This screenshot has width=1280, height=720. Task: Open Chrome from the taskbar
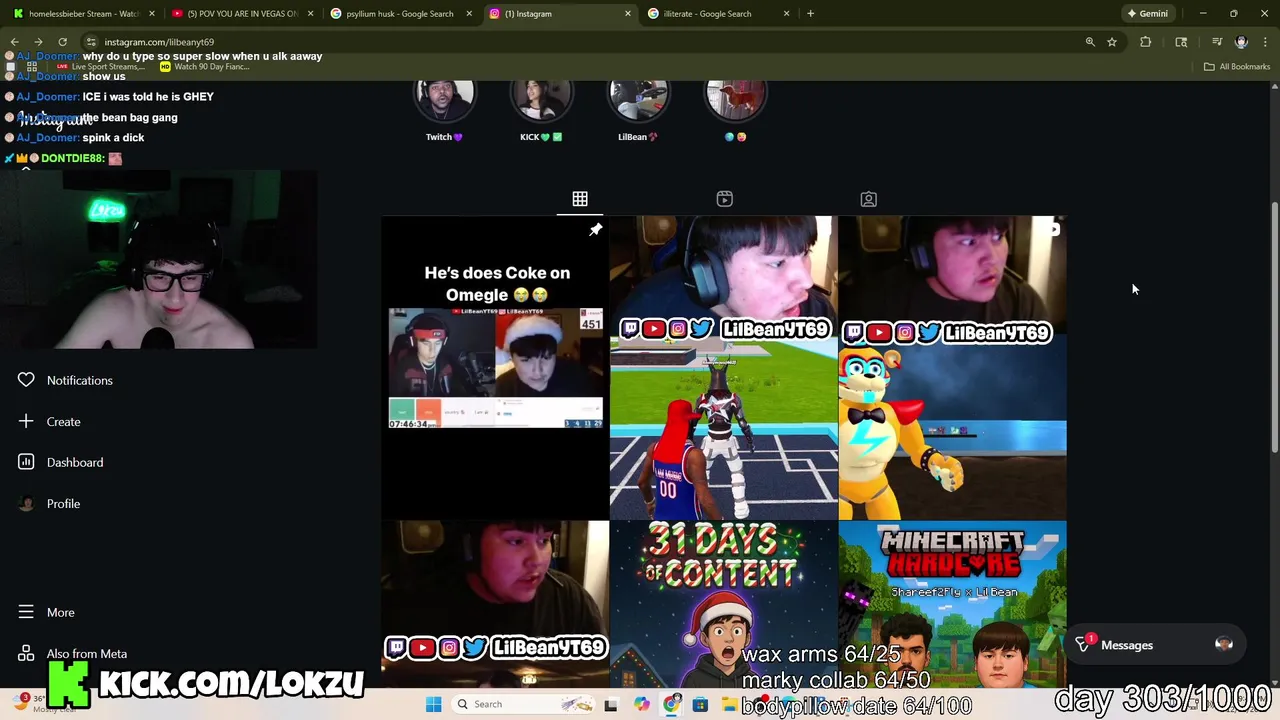[671, 704]
